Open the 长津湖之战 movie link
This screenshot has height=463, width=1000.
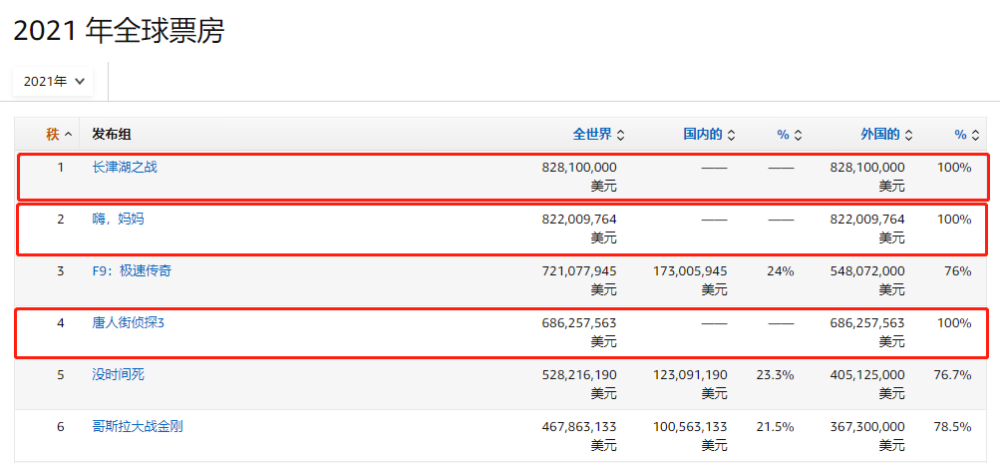(x=124, y=168)
